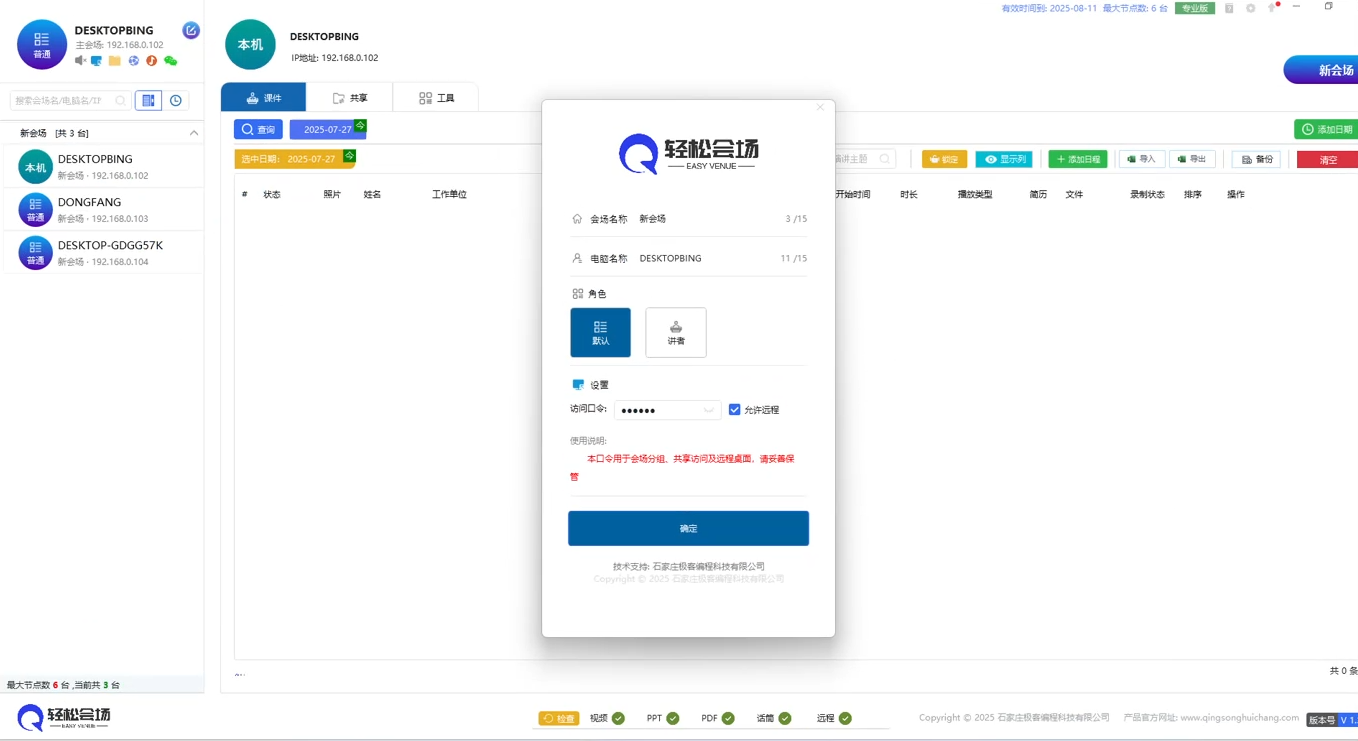The height and width of the screenshot is (741, 1358).
Task: Open the yellow folder icon
Action: click(115, 61)
